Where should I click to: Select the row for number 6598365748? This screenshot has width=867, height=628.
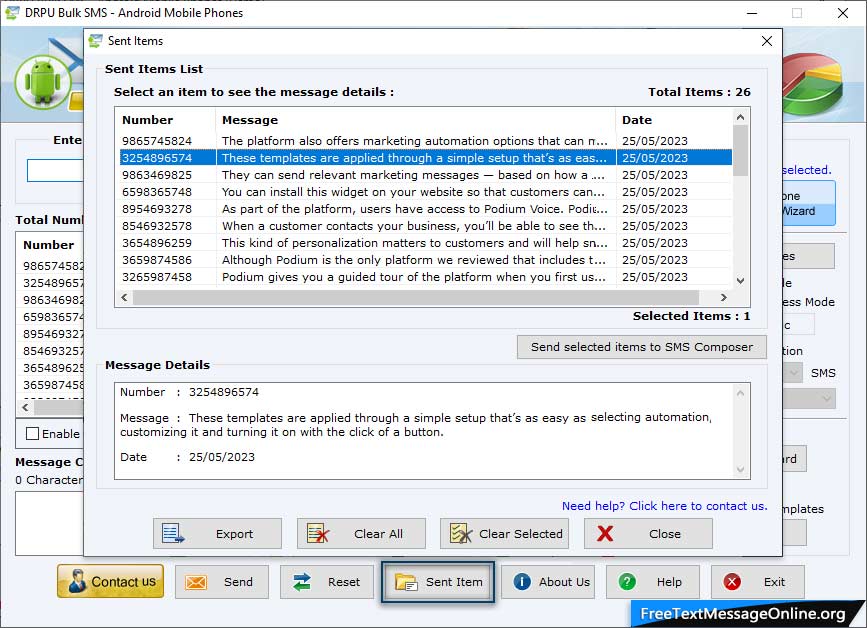tap(426, 192)
